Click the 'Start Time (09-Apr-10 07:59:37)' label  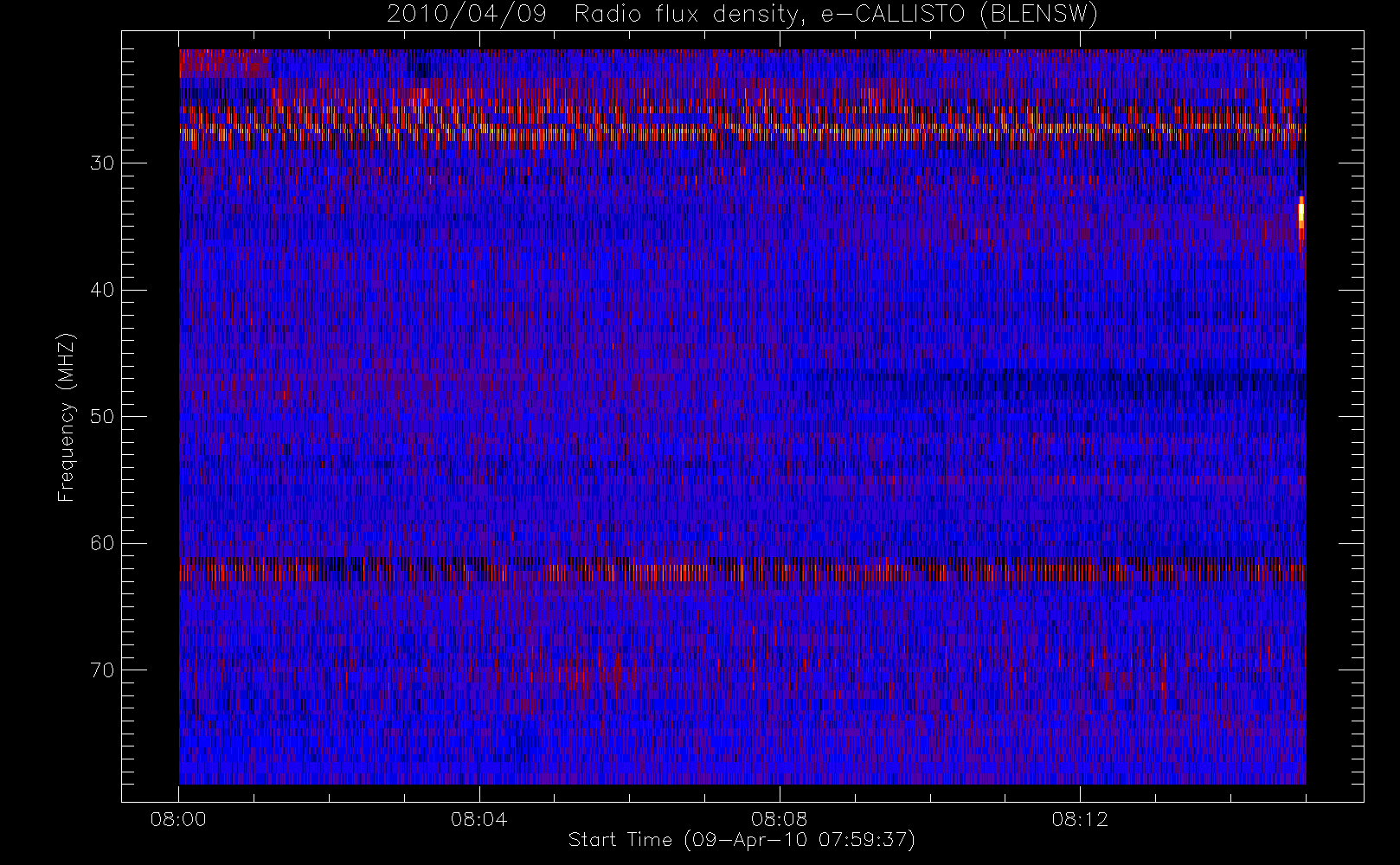742,840
